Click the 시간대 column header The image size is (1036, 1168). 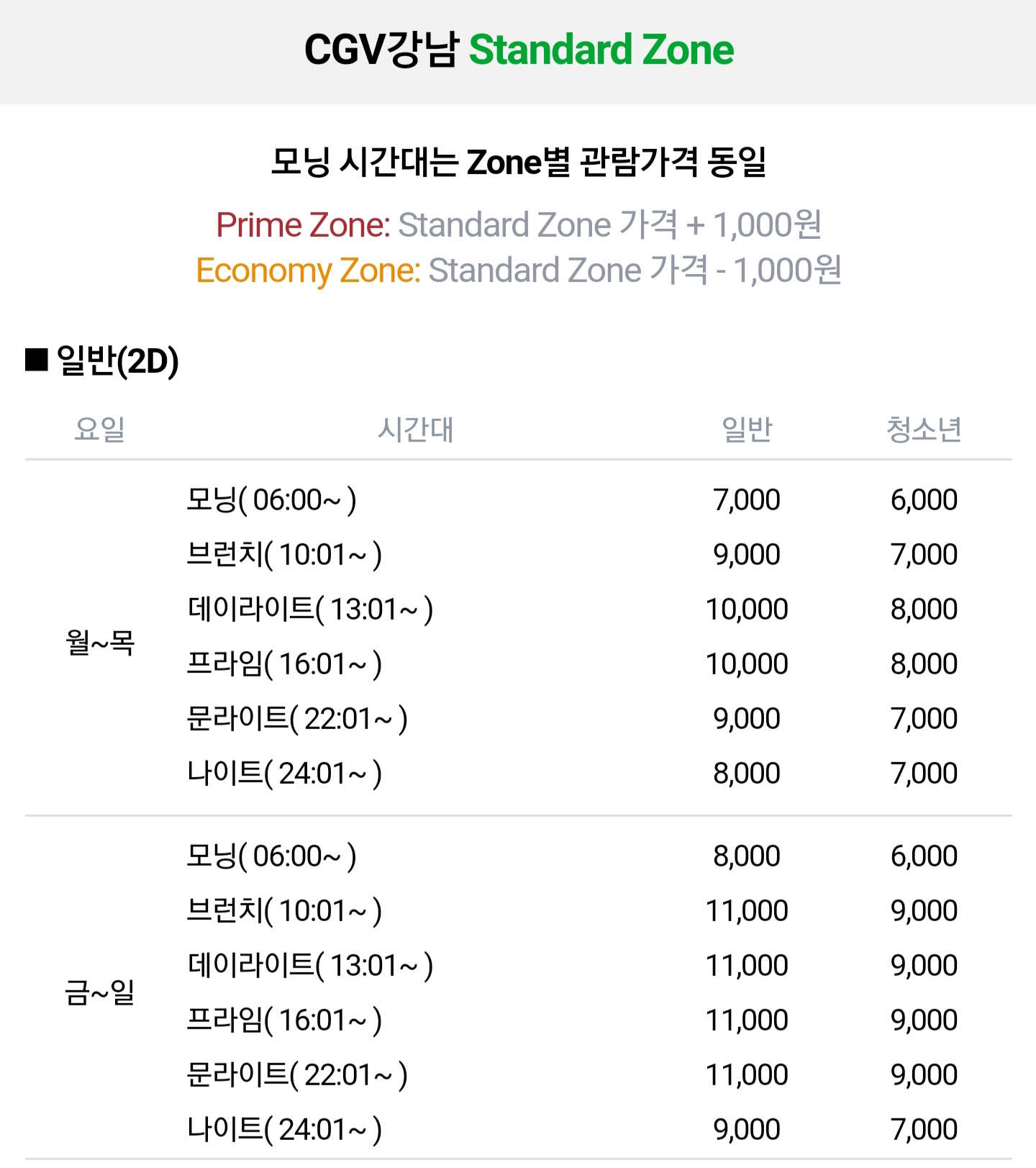coord(416,430)
